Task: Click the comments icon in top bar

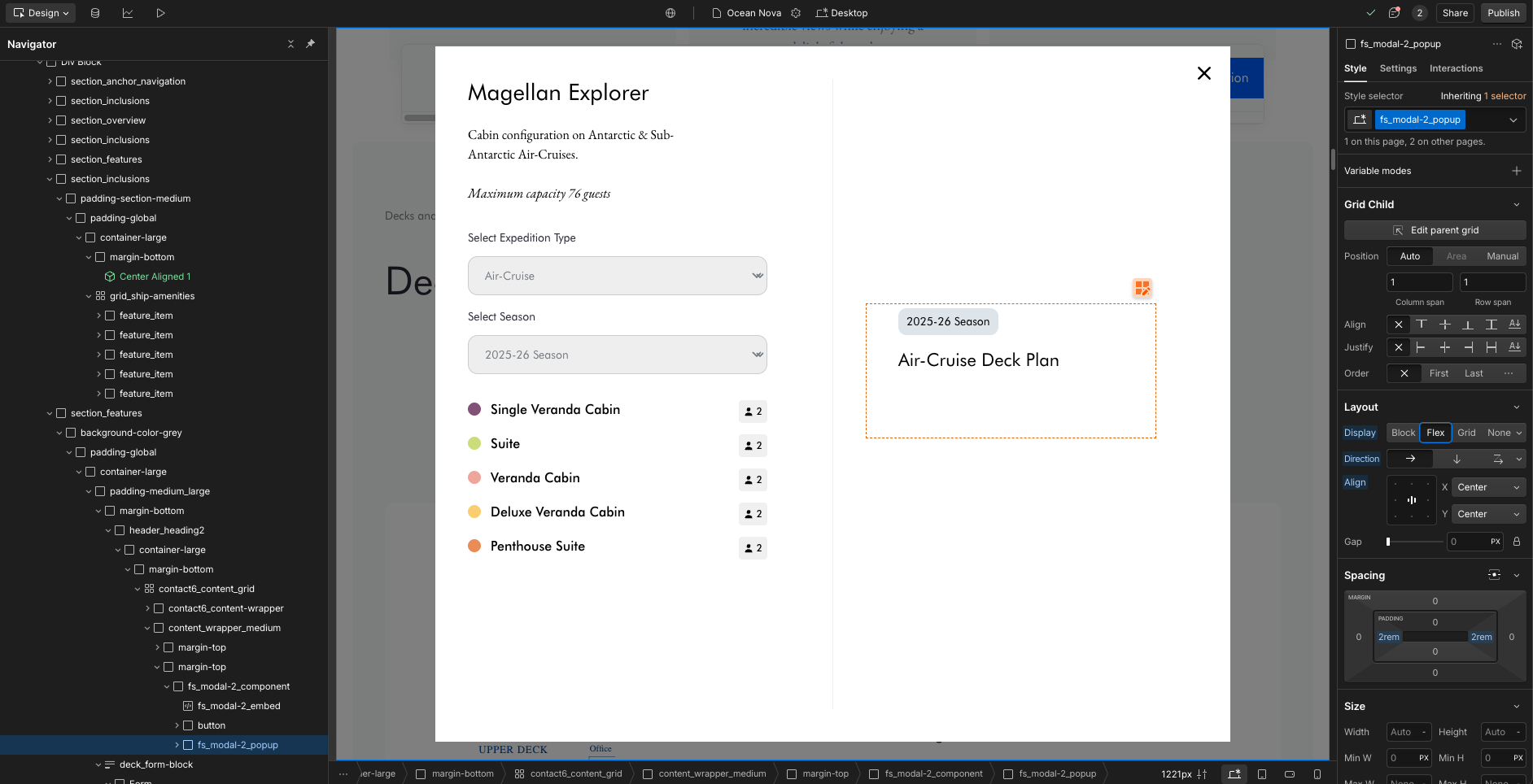Action: tap(1395, 13)
